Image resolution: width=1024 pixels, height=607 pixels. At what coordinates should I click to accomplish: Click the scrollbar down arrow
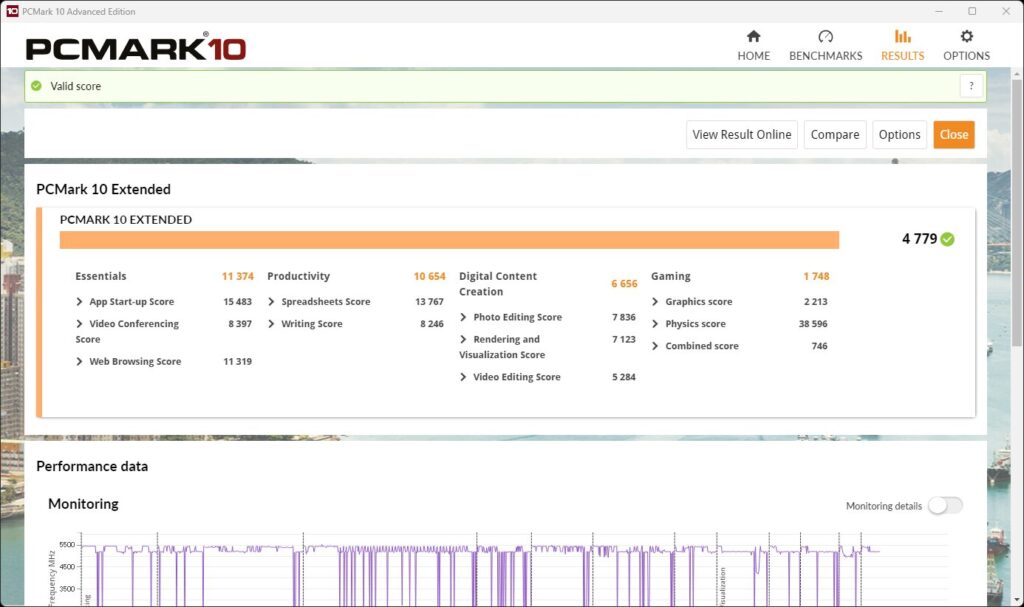1016,600
